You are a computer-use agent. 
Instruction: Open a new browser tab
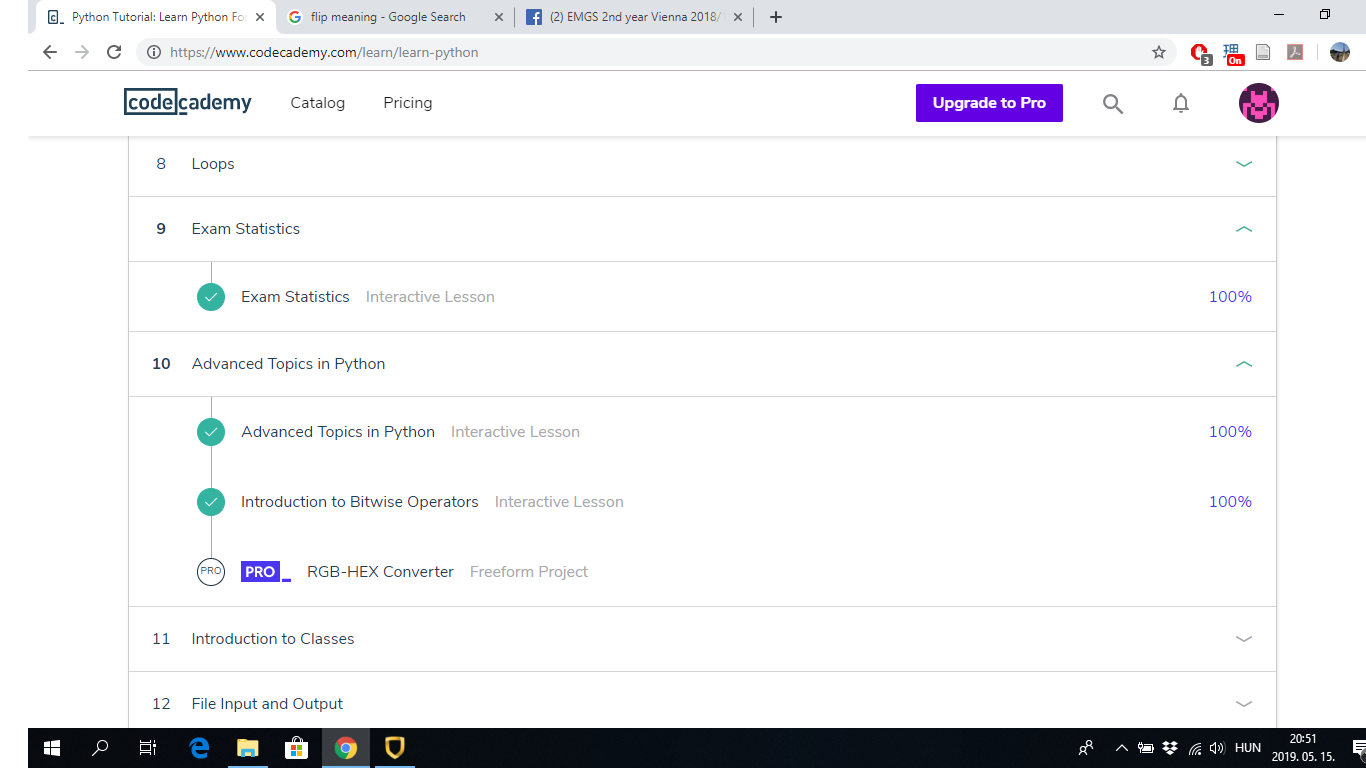(x=776, y=17)
